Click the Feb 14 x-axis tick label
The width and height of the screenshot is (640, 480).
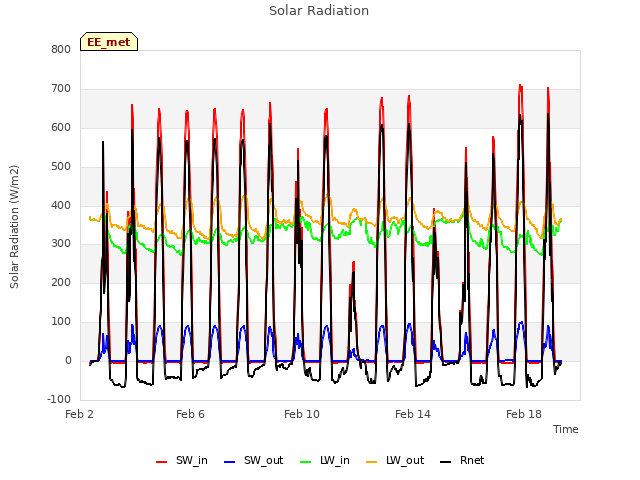[x=413, y=414]
